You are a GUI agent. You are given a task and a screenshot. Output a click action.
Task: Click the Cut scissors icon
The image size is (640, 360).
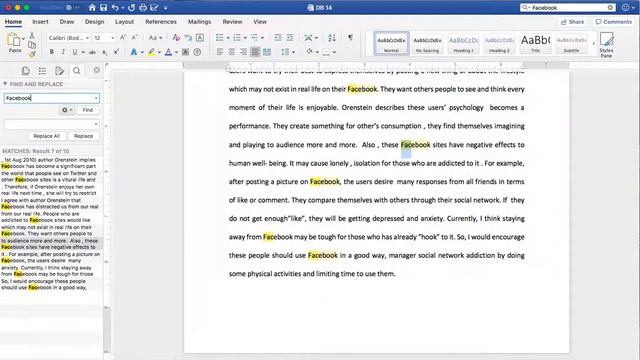32,36
